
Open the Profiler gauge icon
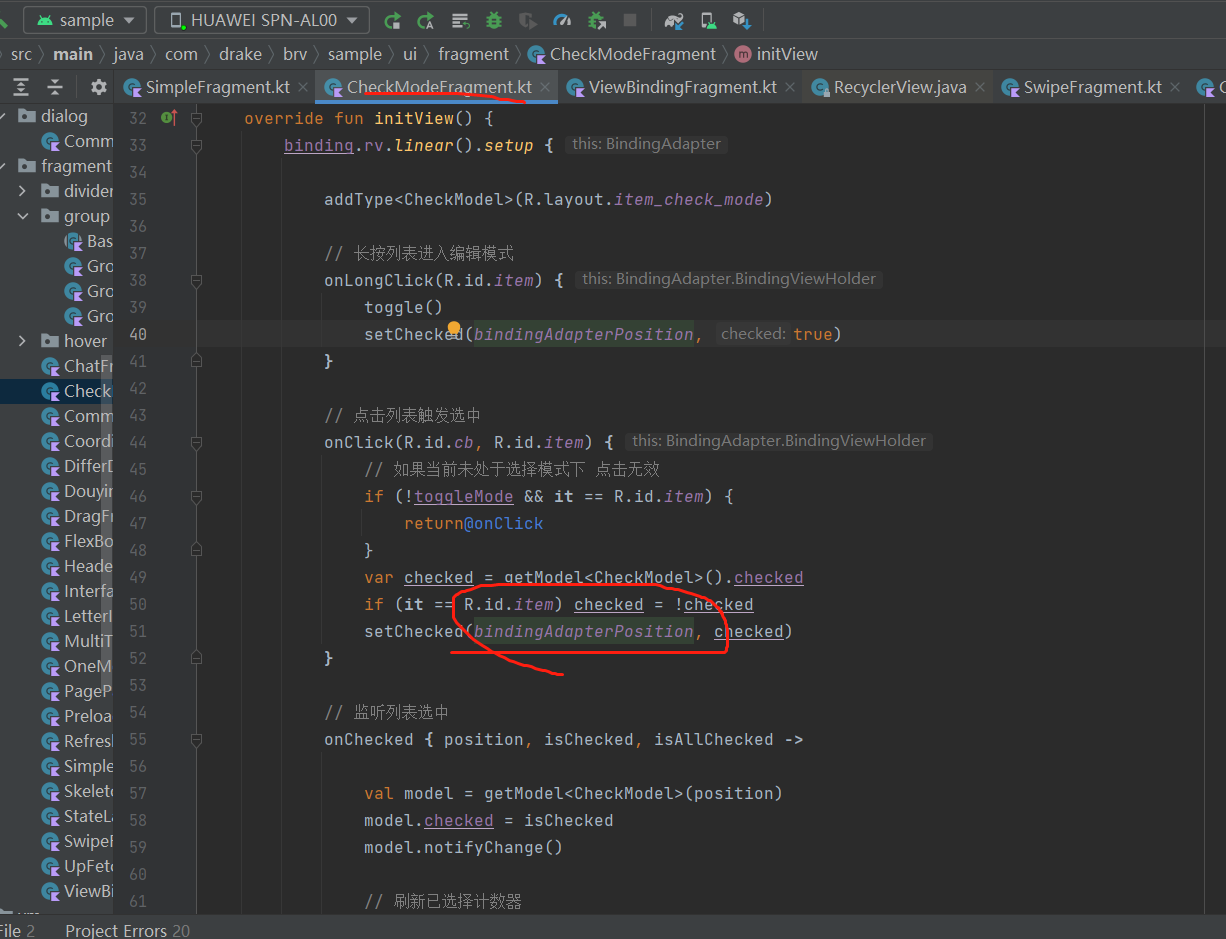(562, 20)
